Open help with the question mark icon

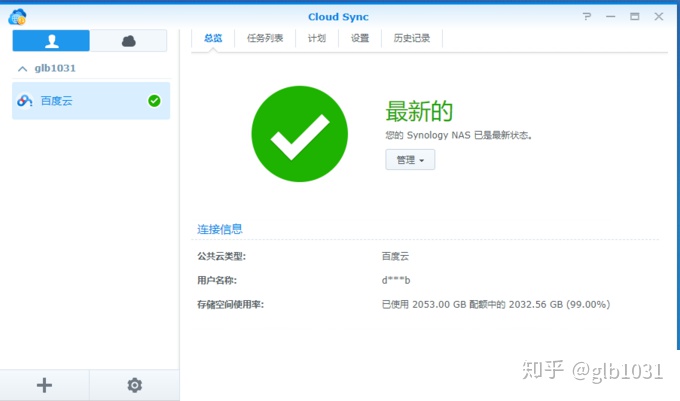click(587, 16)
